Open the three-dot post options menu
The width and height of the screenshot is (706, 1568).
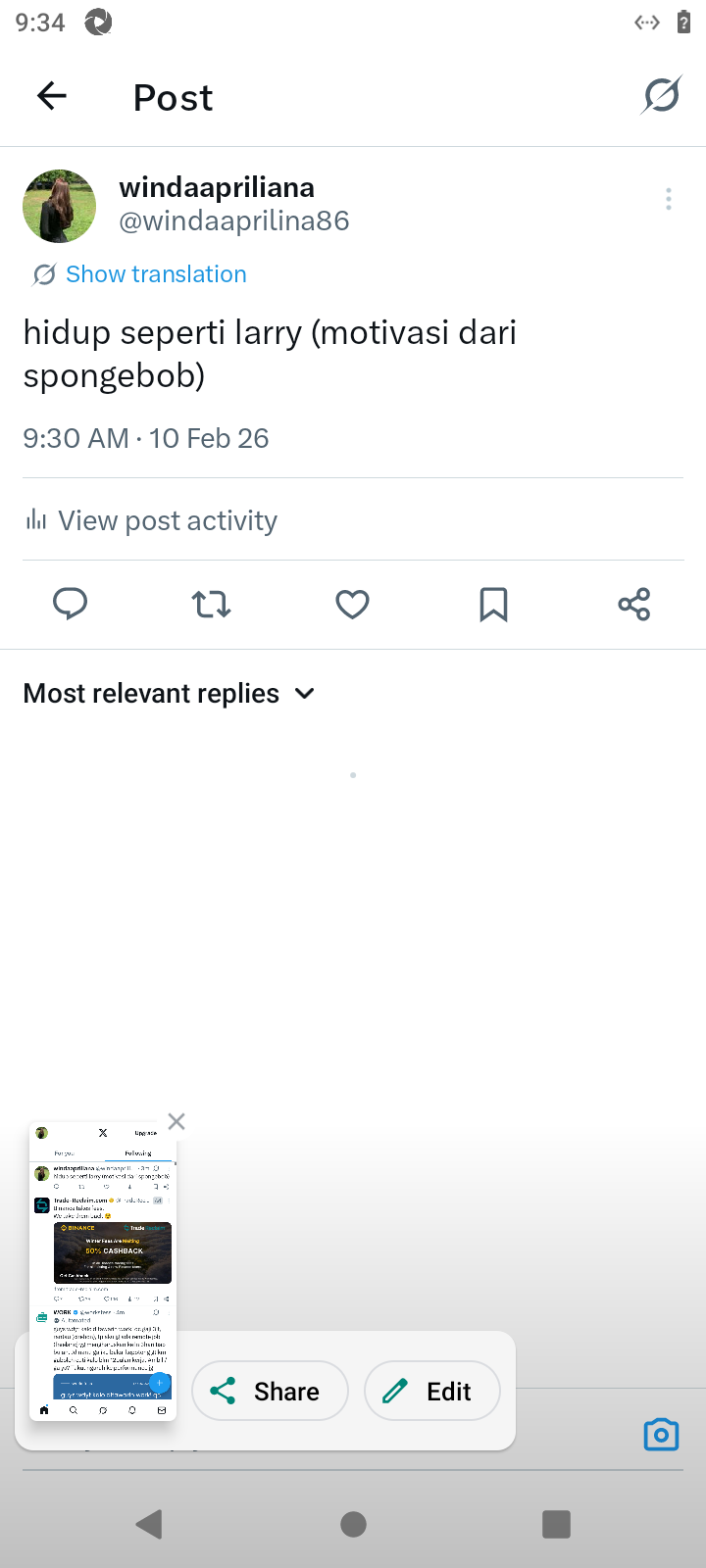tap(669, 200)
